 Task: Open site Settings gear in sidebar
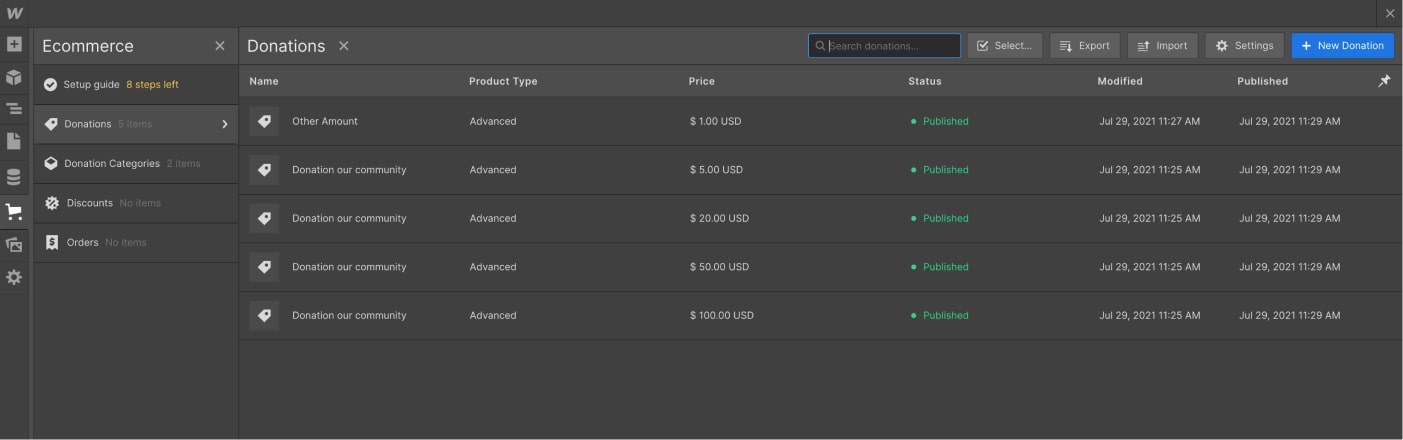click(14, 278)
